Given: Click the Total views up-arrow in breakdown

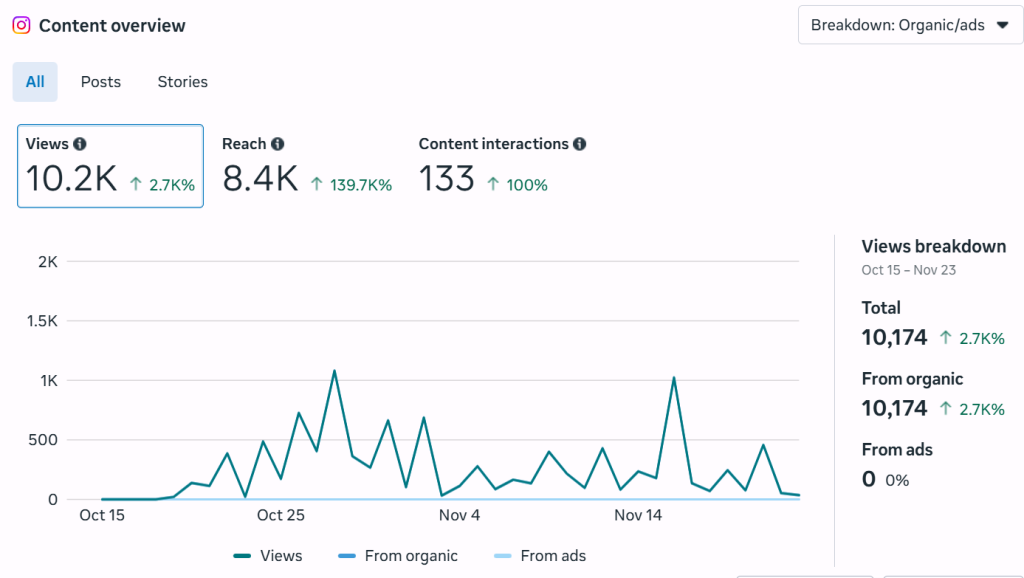Looking at the screenshot, I should [946, 338].
